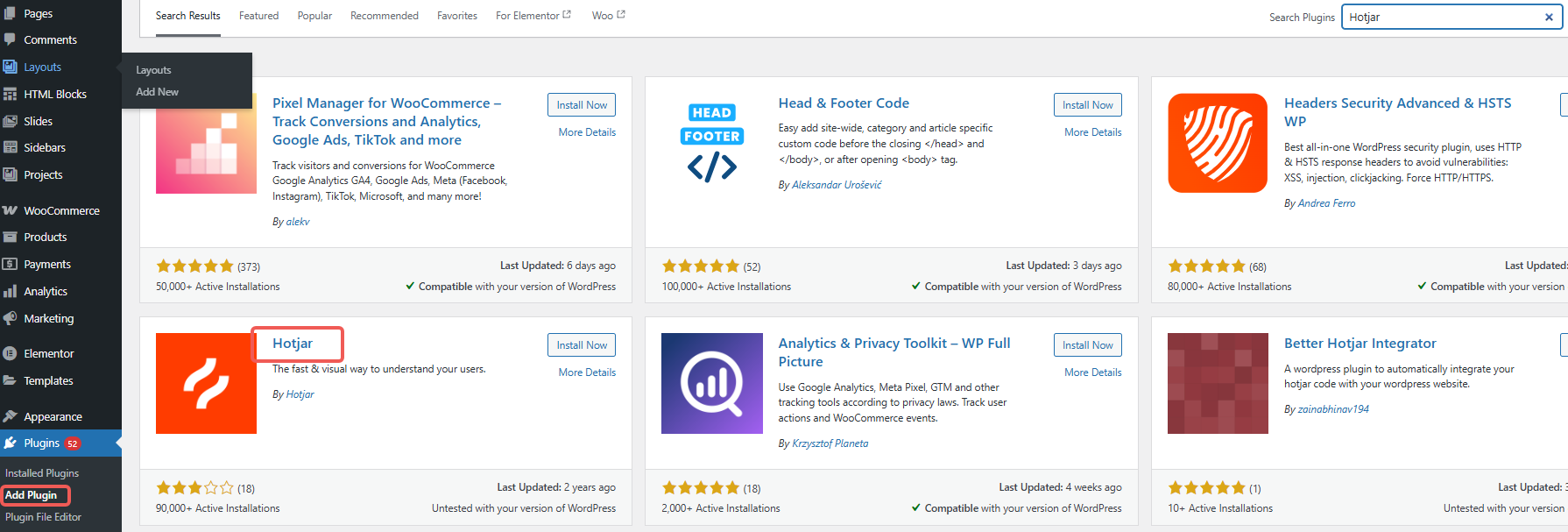Click the Hotjar plugin logo icon
1568x532 pixels.
(x=206, y=383)
